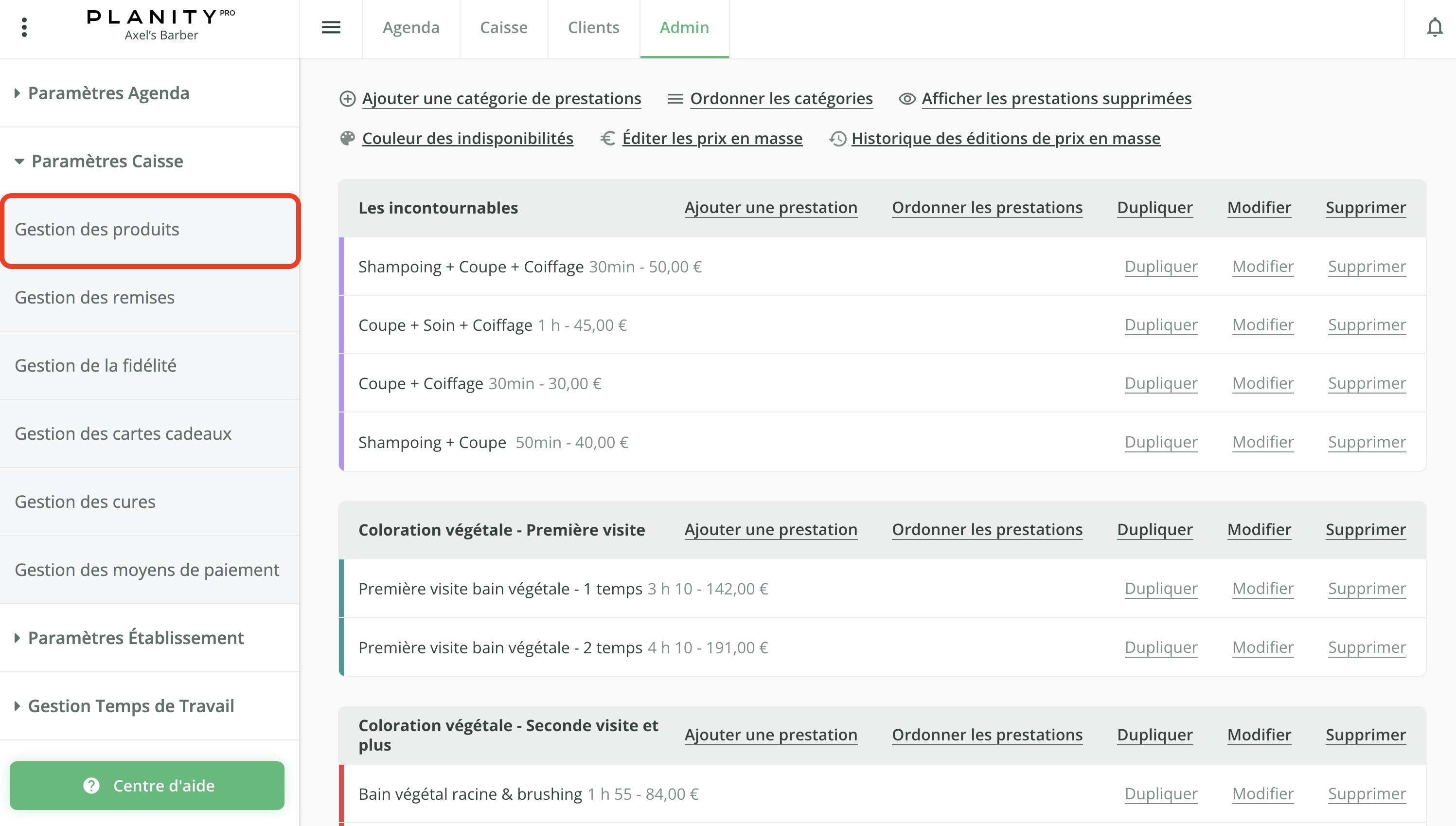Screen dimensions: 1456x826
Task: Open the hamburger menu icon
Action: tap(331, 27)
